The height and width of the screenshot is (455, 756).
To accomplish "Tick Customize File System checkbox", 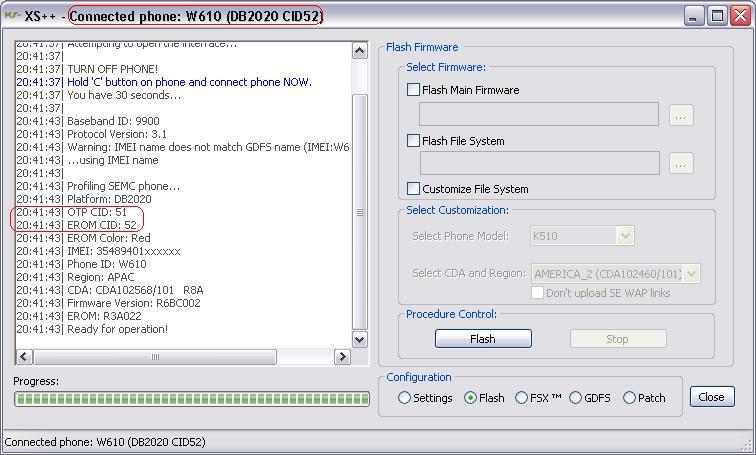I will (x=413, y=188).
